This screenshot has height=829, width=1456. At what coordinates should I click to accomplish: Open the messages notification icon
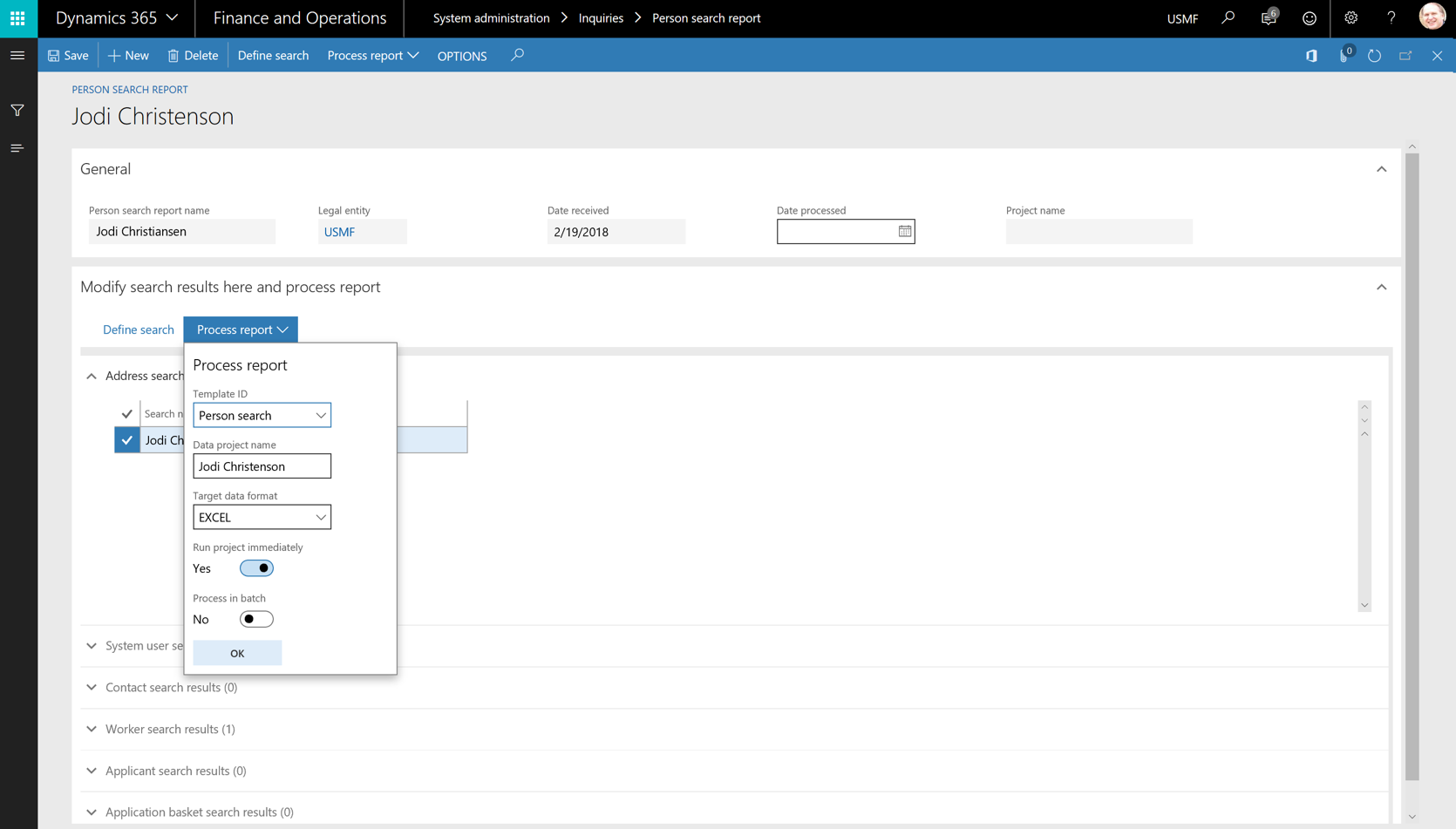click(x=1269, y=17)
